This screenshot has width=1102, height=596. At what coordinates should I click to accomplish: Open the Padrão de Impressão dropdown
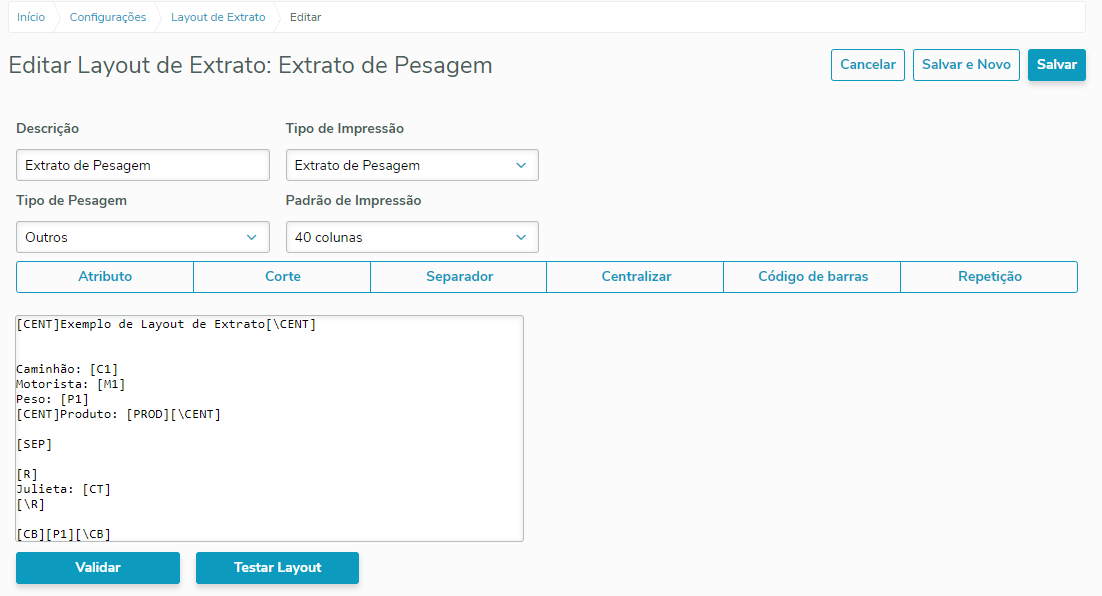[411, 237]
